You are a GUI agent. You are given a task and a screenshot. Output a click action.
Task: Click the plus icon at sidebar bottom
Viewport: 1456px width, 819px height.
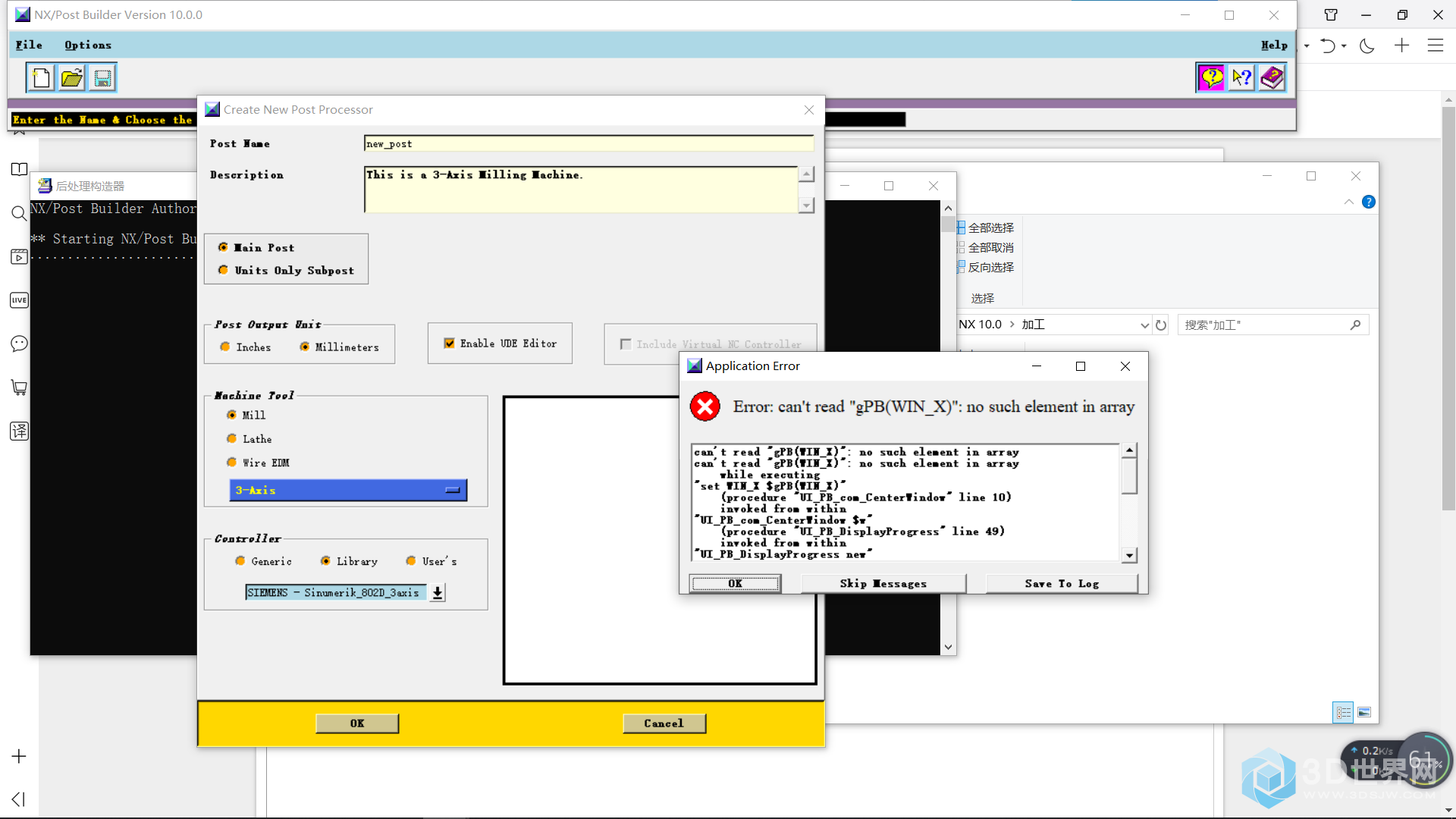(19, 756)
